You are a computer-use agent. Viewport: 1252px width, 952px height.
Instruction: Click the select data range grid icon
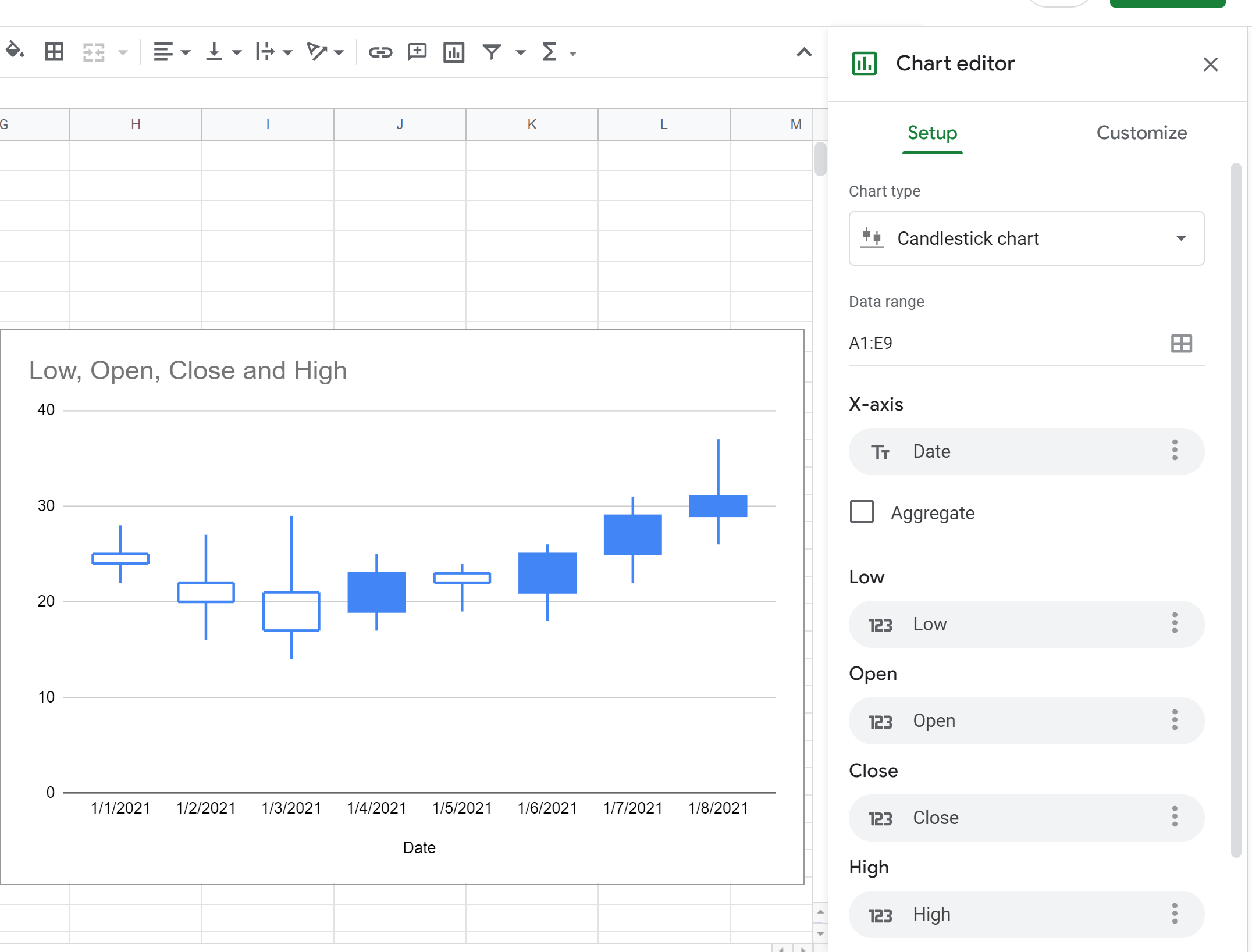tap(1181, 343)
